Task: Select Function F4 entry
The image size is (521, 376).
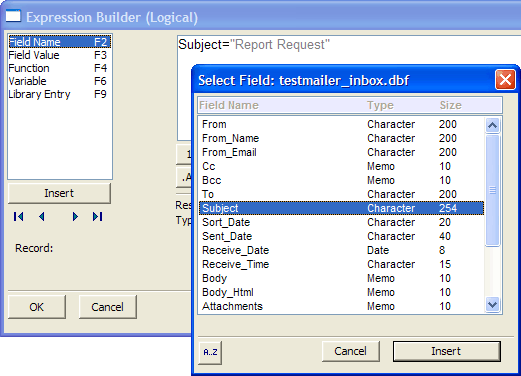Action: (60, 68)
